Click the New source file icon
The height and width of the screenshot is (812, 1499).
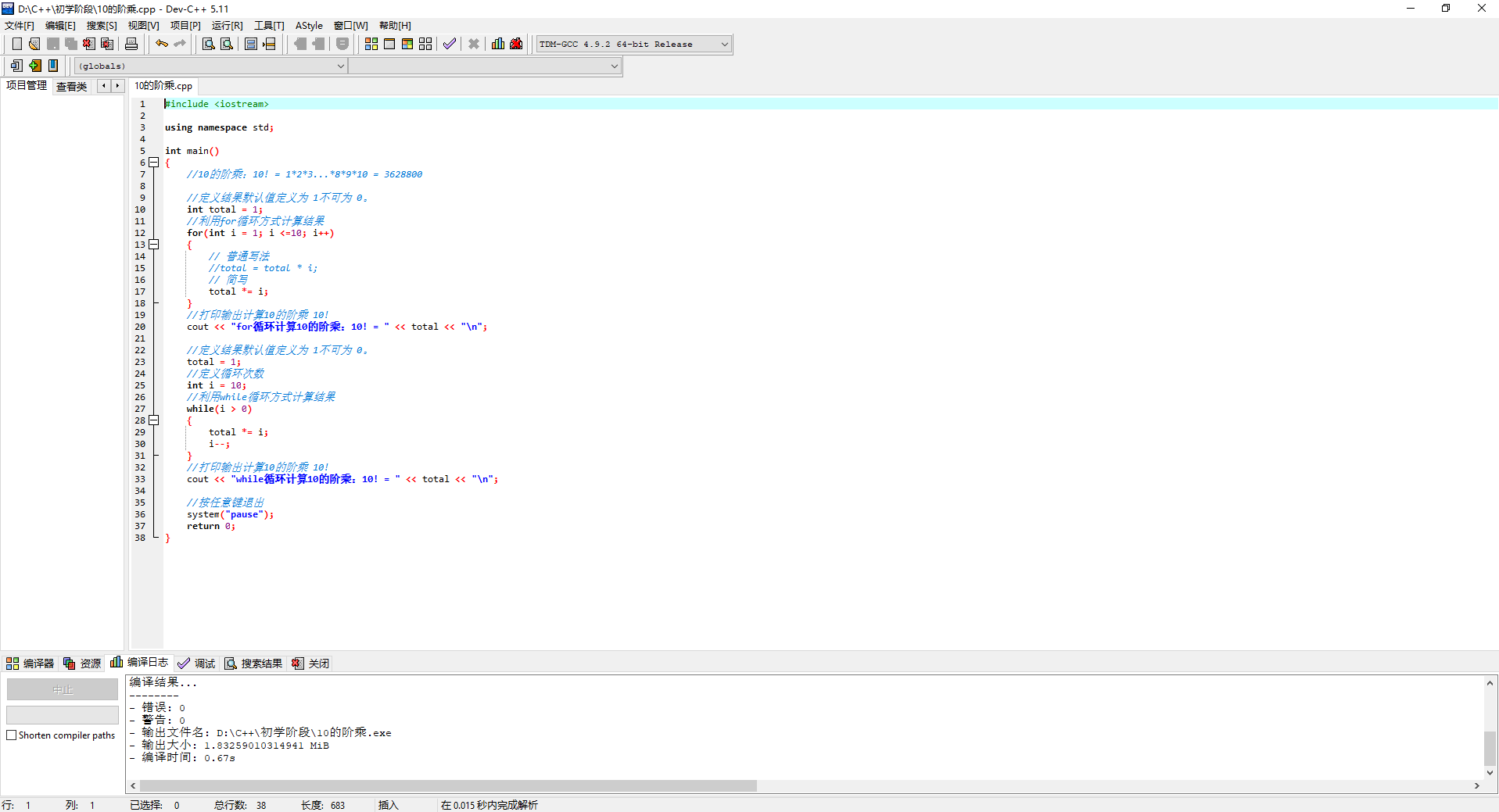(x=16, y=44)
